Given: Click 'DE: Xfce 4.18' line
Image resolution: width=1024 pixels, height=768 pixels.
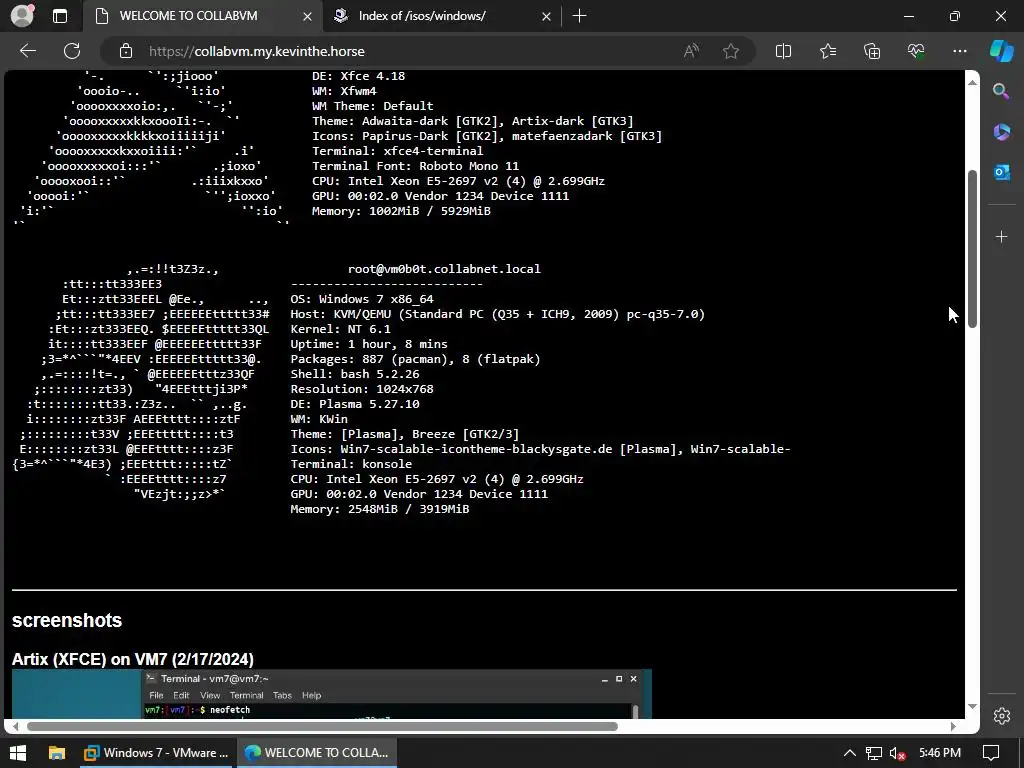Looking at the screenshot, I should [359, 76].
